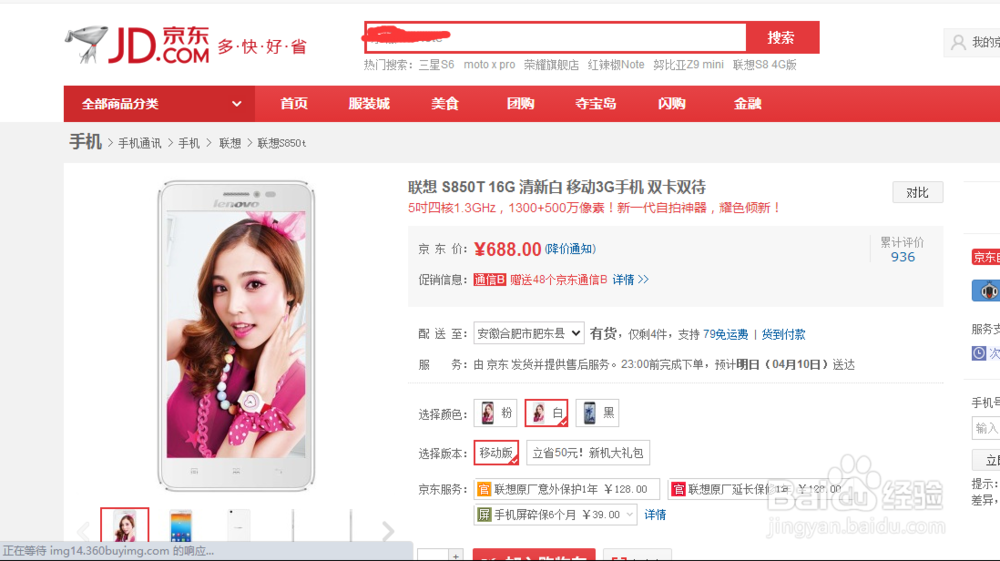The image size is (1000, 561).
Task: Click breadcrumb 手机通讯
Action: pos(140,143)
